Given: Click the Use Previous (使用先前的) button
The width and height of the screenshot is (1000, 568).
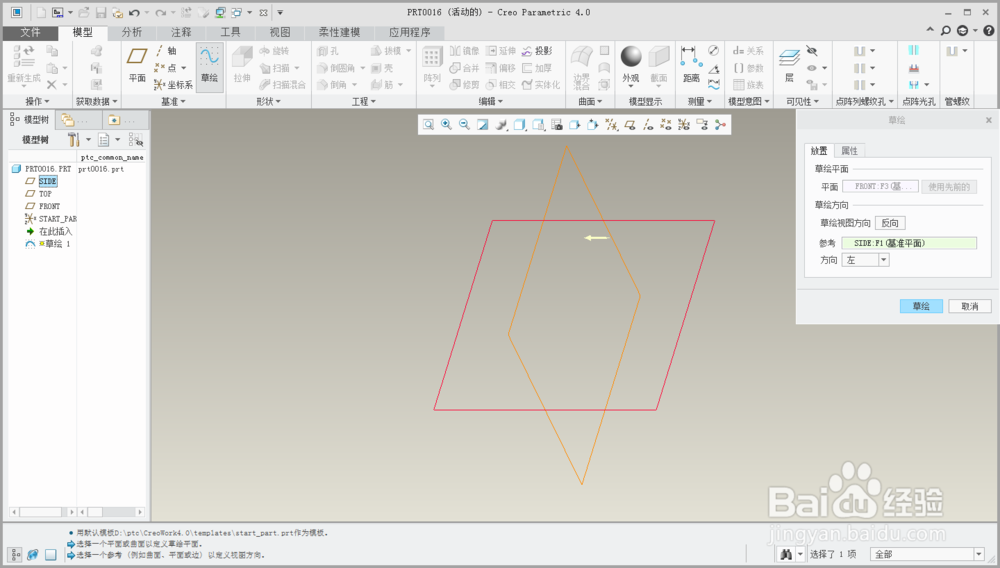Looking at the screenshot, I should pyautogui.click(x=949, y=187).
